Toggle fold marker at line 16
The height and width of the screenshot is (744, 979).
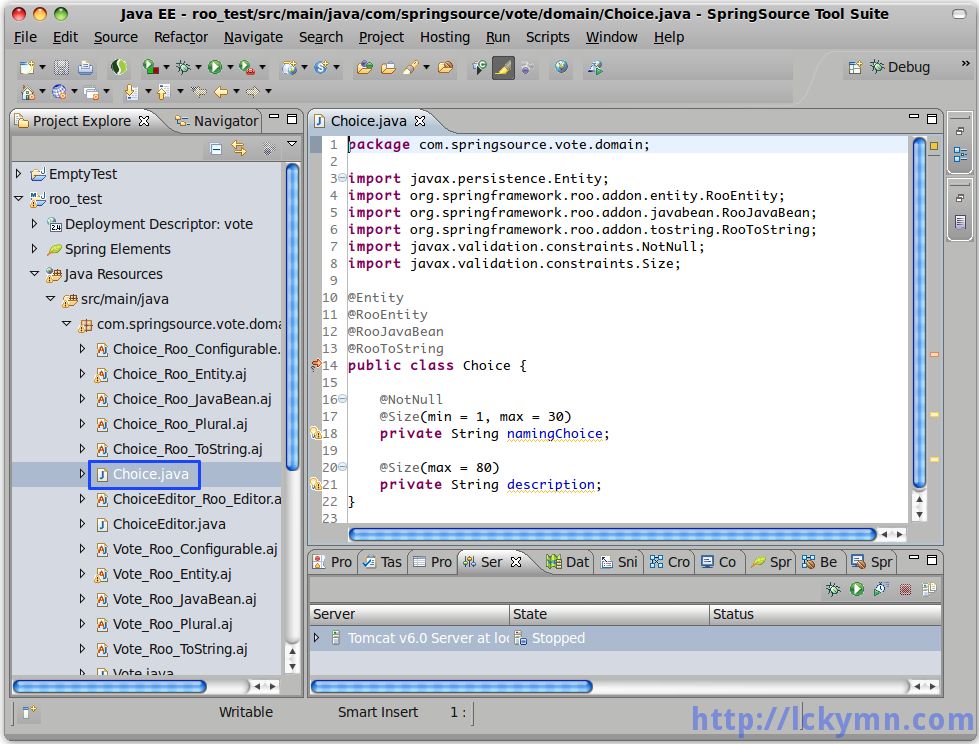342,398
